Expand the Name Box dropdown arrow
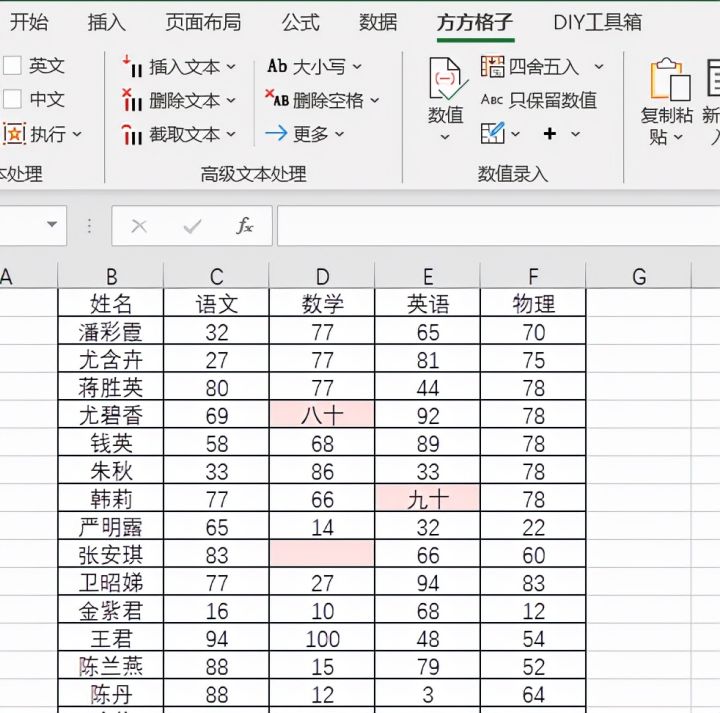This screenshot has width=720, height=713. click(52, 225)
